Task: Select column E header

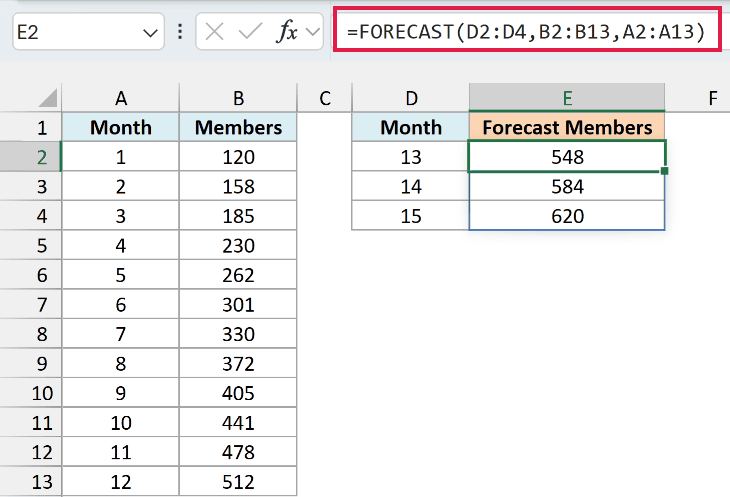Action: (567, 98)
